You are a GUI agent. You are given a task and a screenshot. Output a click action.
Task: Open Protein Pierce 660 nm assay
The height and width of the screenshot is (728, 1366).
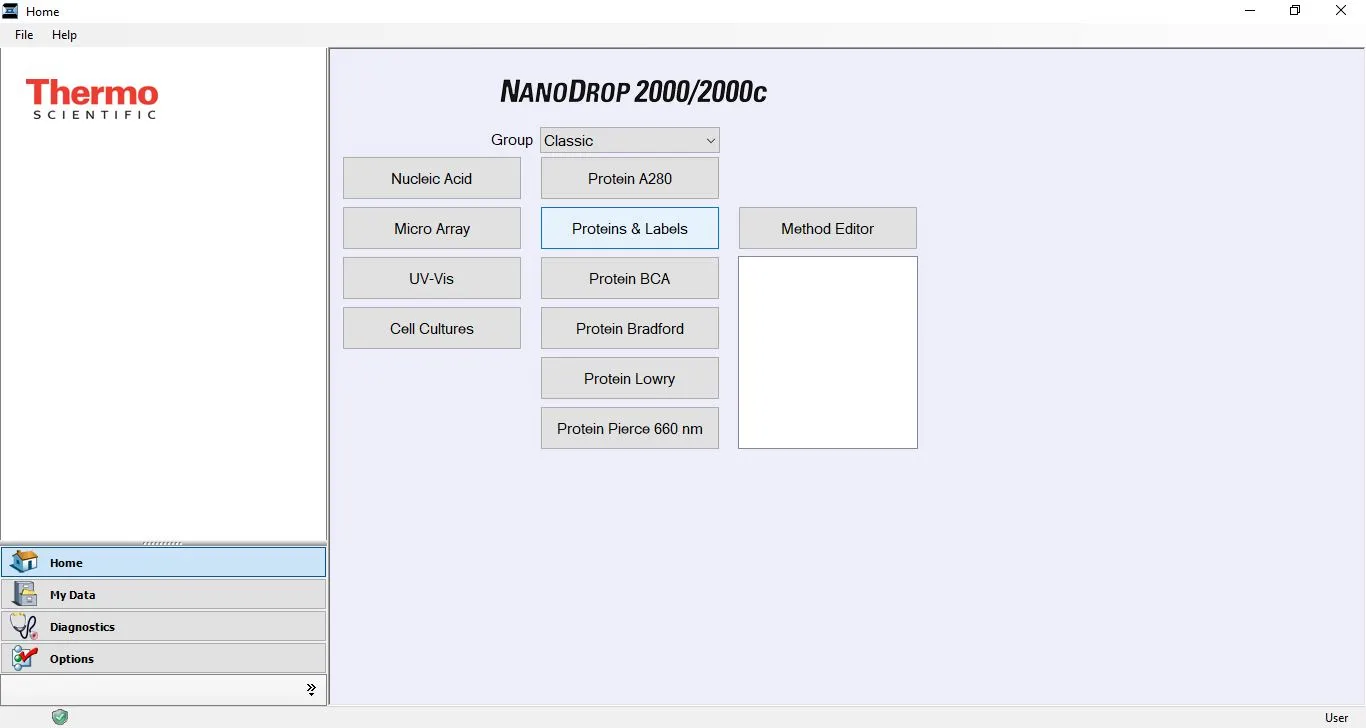point(630,428)
